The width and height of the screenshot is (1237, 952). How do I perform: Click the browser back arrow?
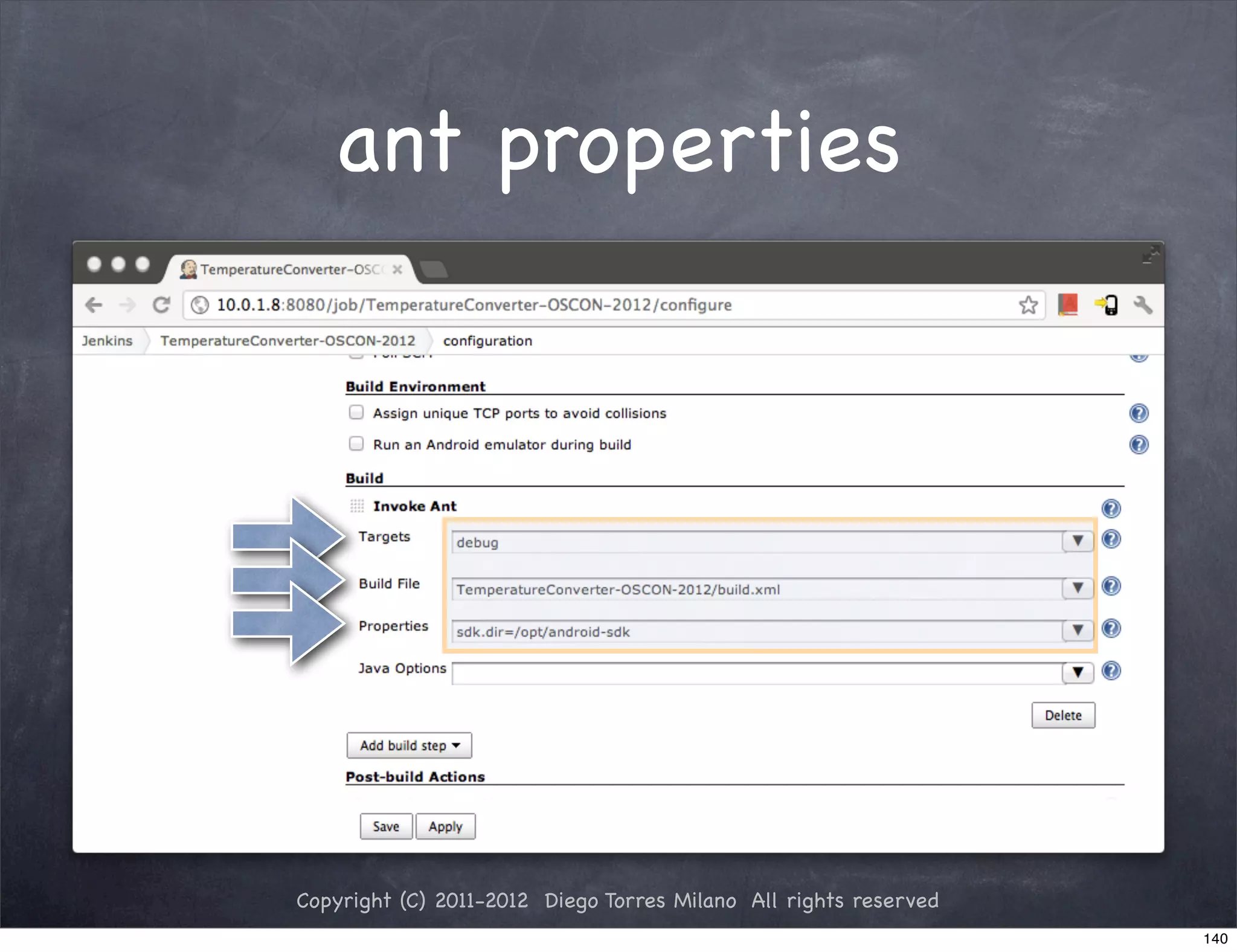tap(94, 305)
